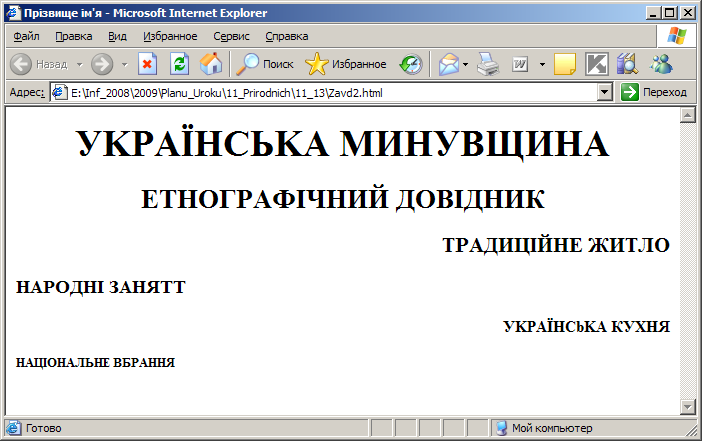Click the page icon in address bar
This screenshot has height=441, width=702.
pos(60,92)
